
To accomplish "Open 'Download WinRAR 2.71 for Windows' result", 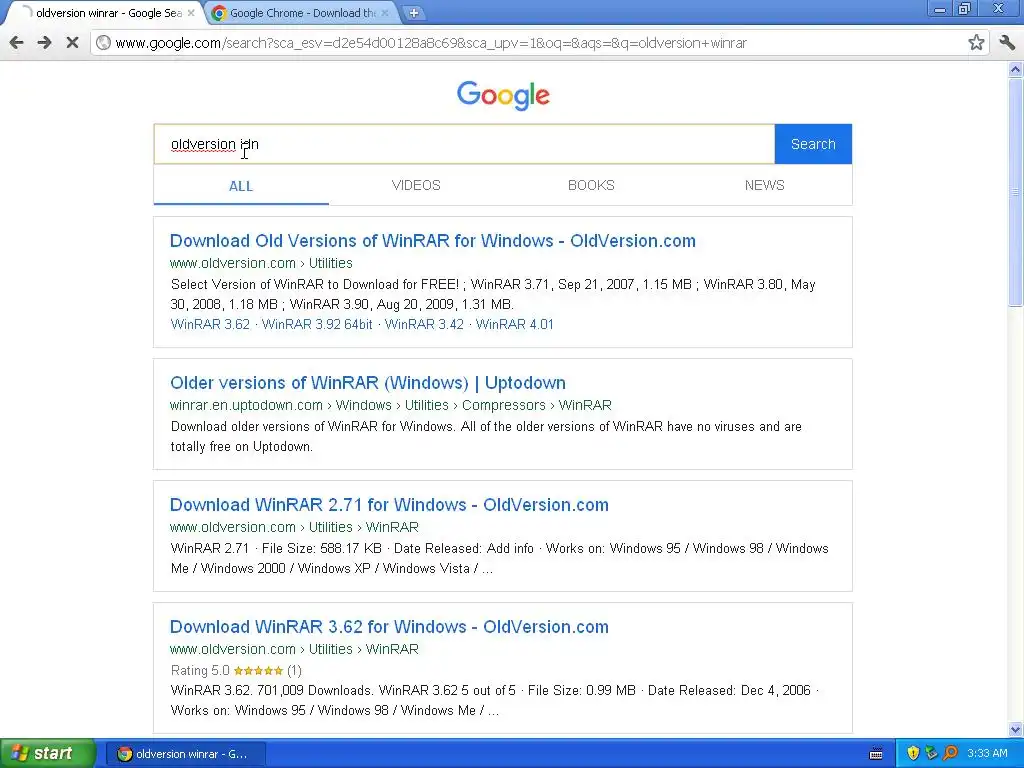I will pyautogui.click(x=389, y=505).
